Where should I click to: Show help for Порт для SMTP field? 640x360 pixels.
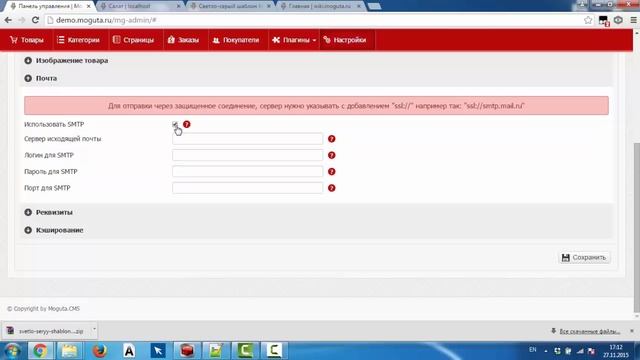tap(331, 188)
